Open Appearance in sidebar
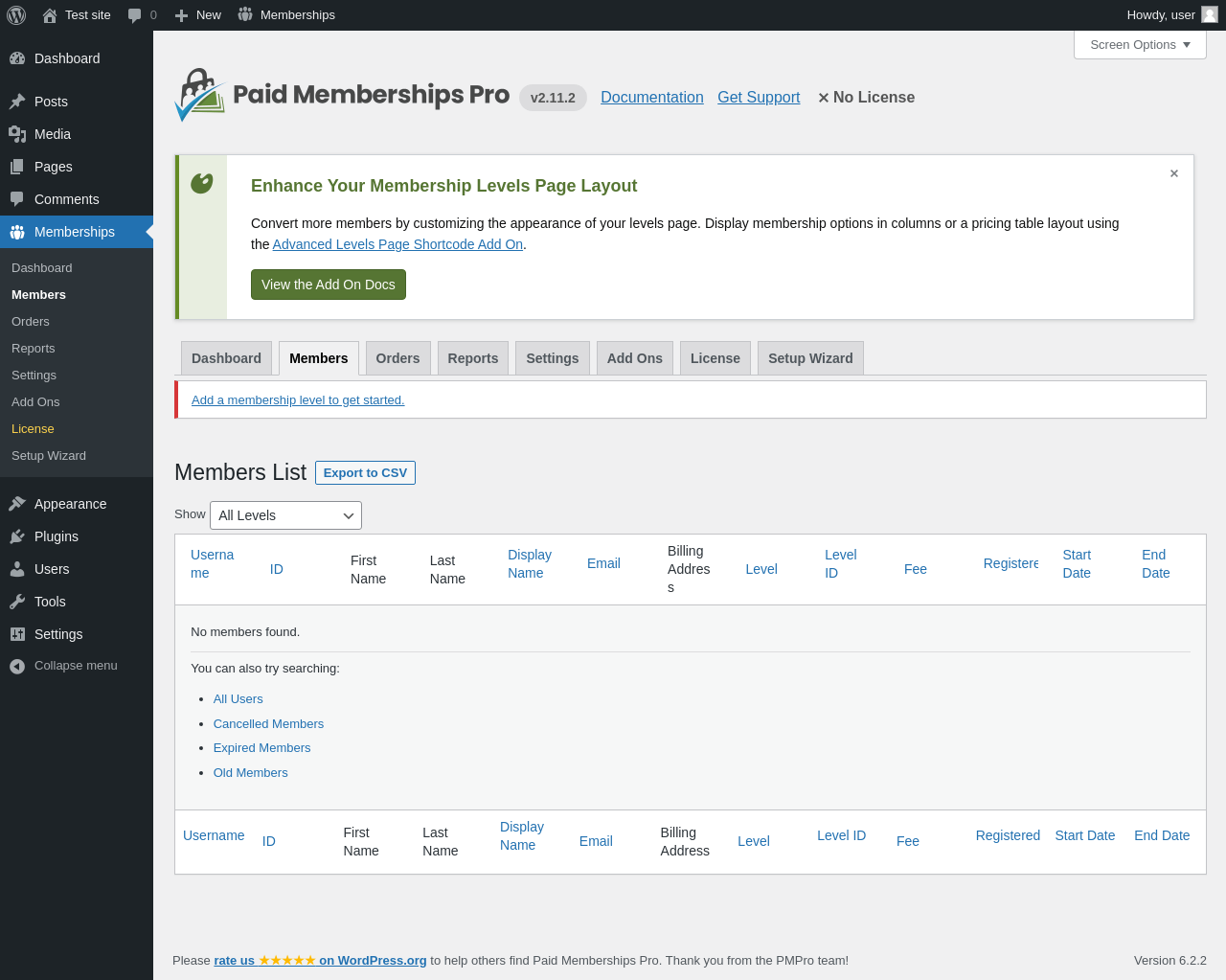The width and height of the screenshot is (1226, 980). coord(77,504)
